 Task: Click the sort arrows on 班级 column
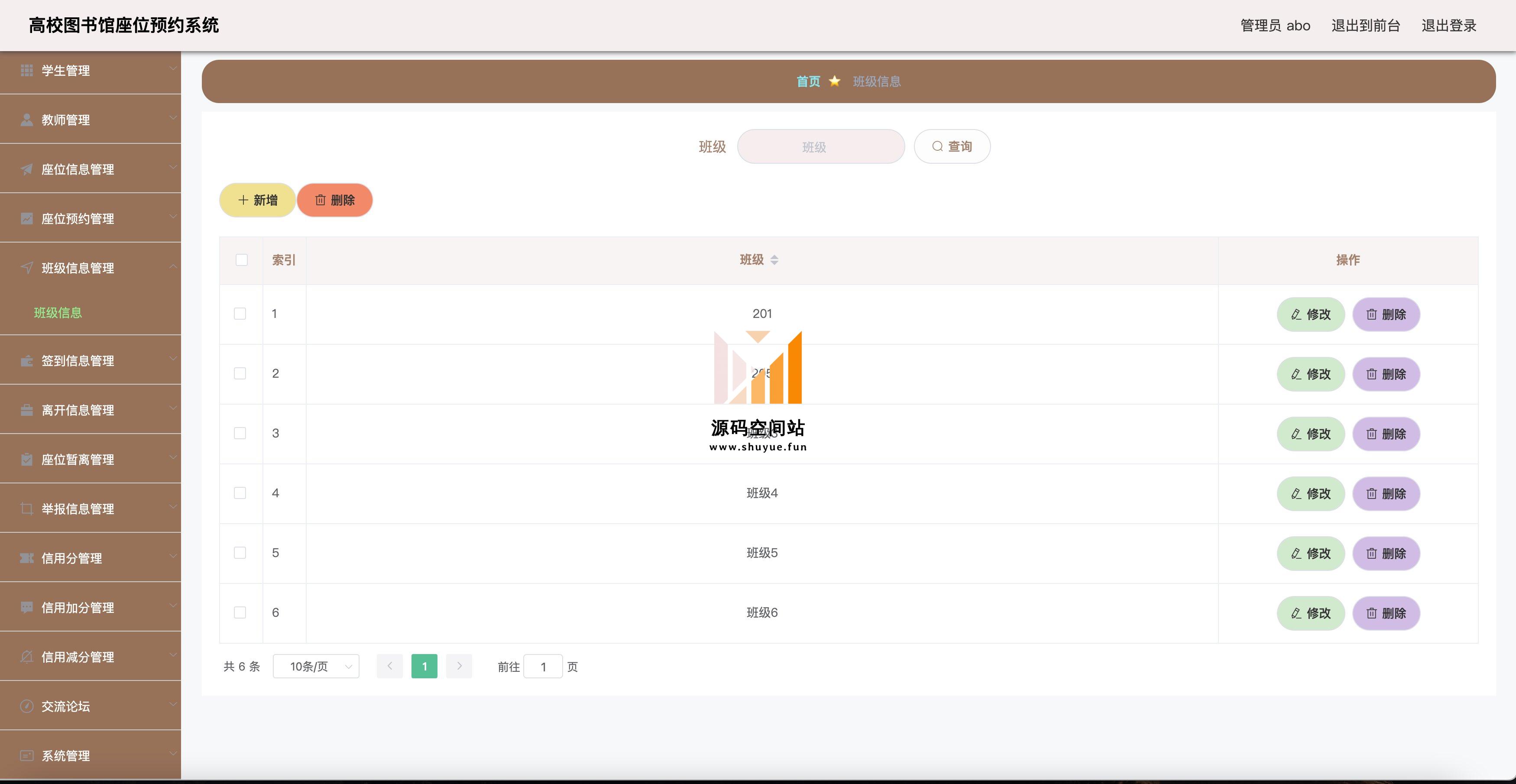click(x=774, y=260)
